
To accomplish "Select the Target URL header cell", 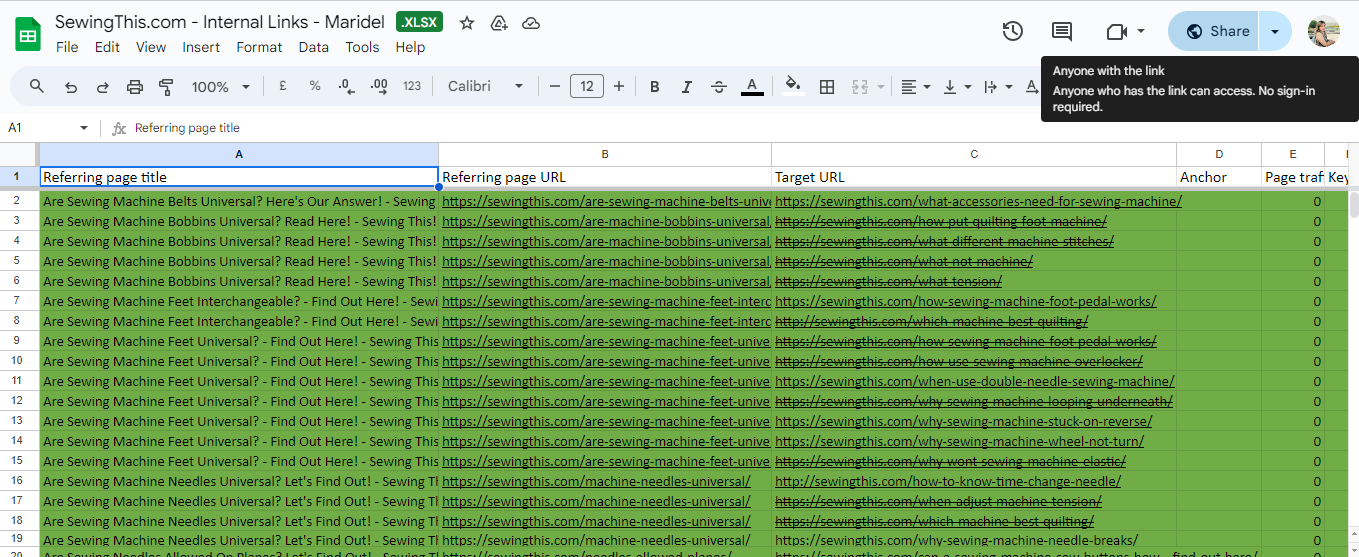I will tap(974, 177).
